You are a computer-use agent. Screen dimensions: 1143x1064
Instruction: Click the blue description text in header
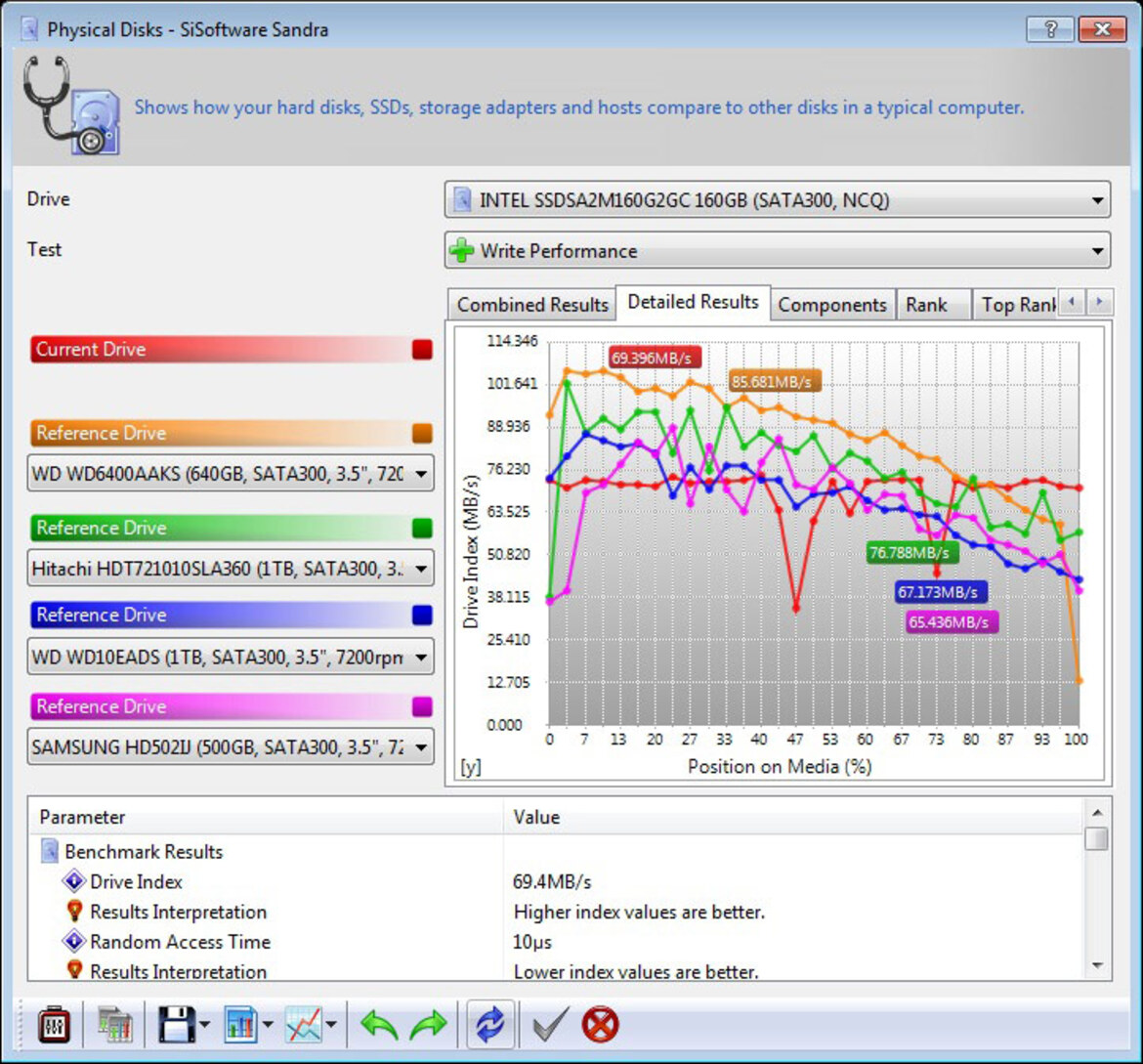click(x=579, y=107)
